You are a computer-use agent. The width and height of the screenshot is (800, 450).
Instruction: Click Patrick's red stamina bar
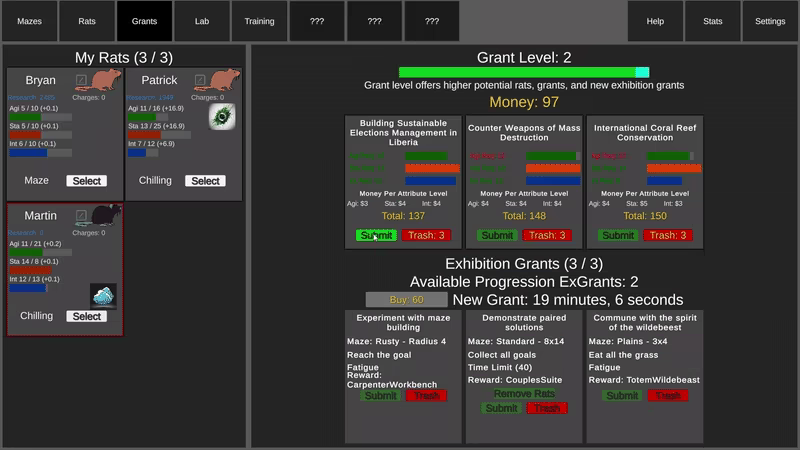click(x=159, y=135)
